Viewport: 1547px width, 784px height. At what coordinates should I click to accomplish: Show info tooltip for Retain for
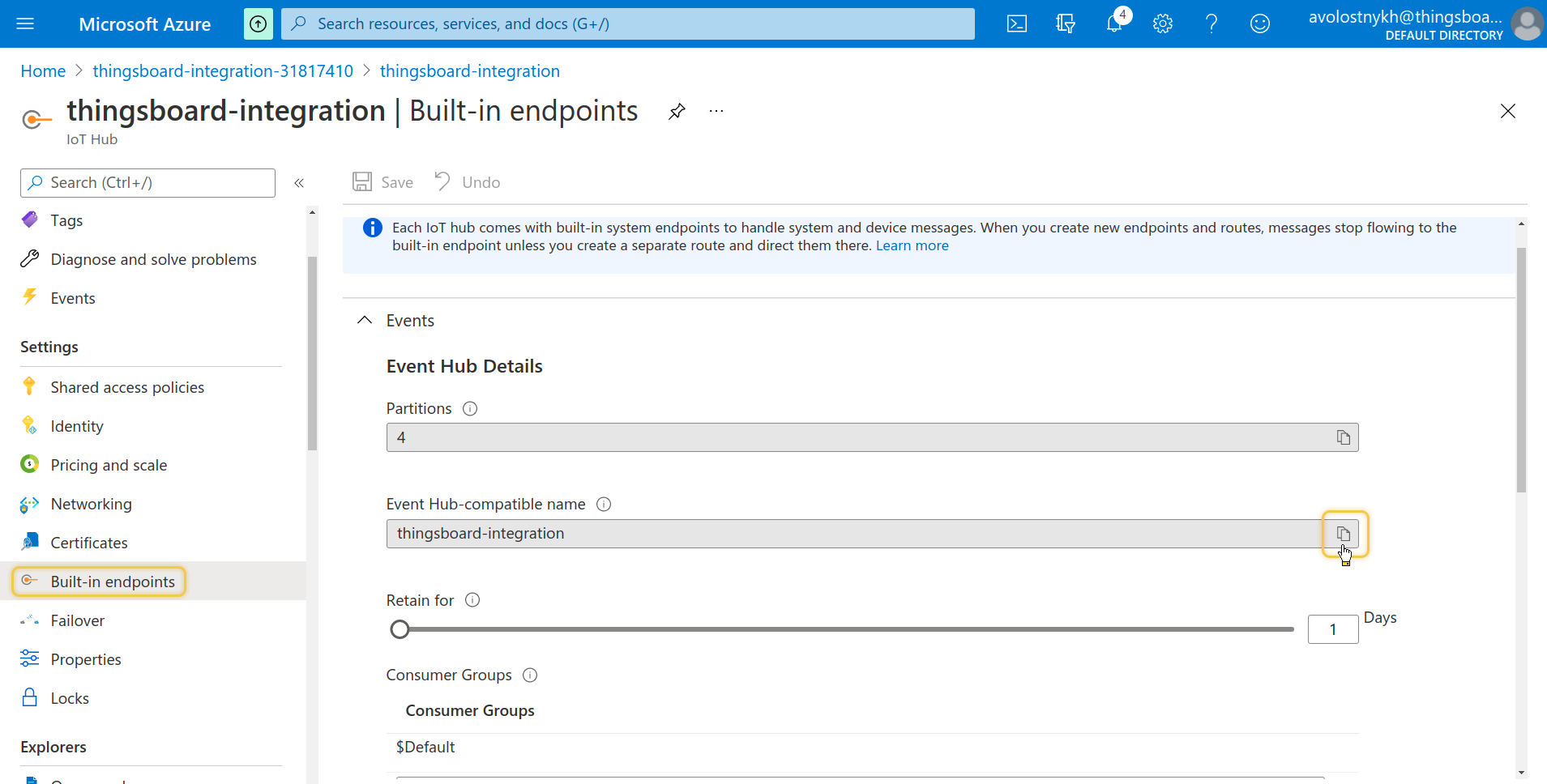[472, 600]
